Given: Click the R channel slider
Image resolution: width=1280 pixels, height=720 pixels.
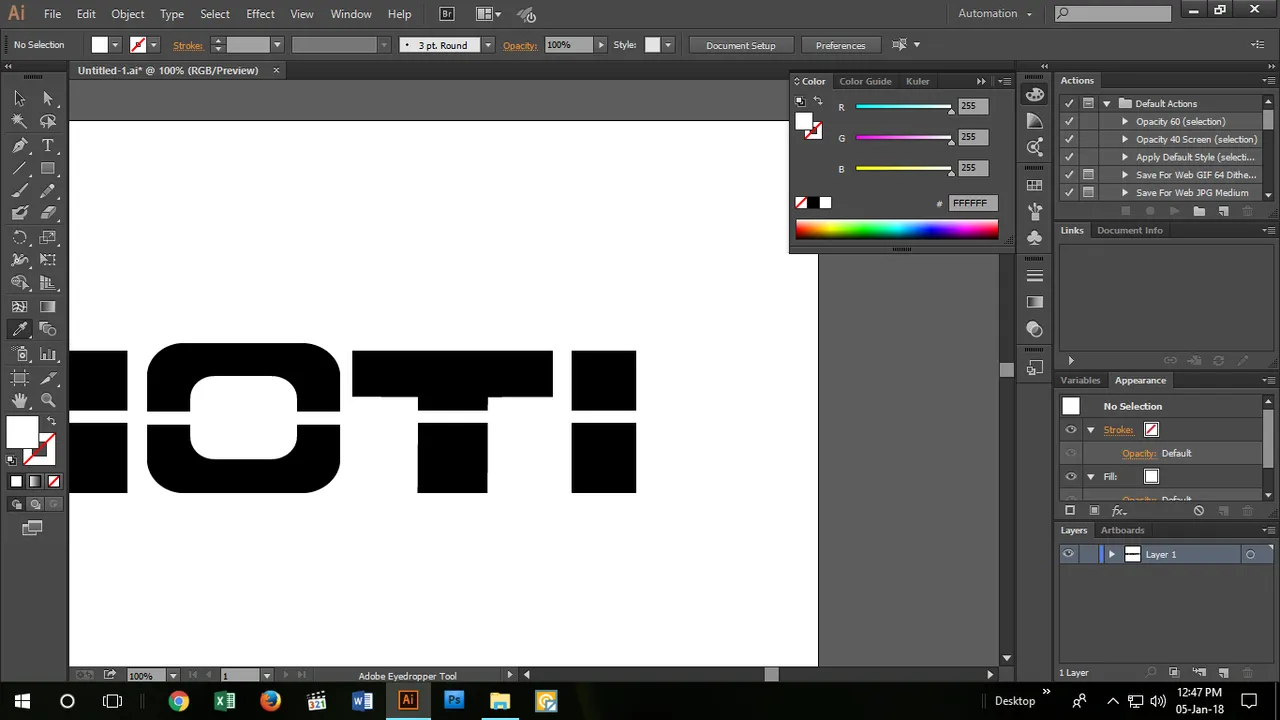Looking at the screenshot, I should [904, 107].
